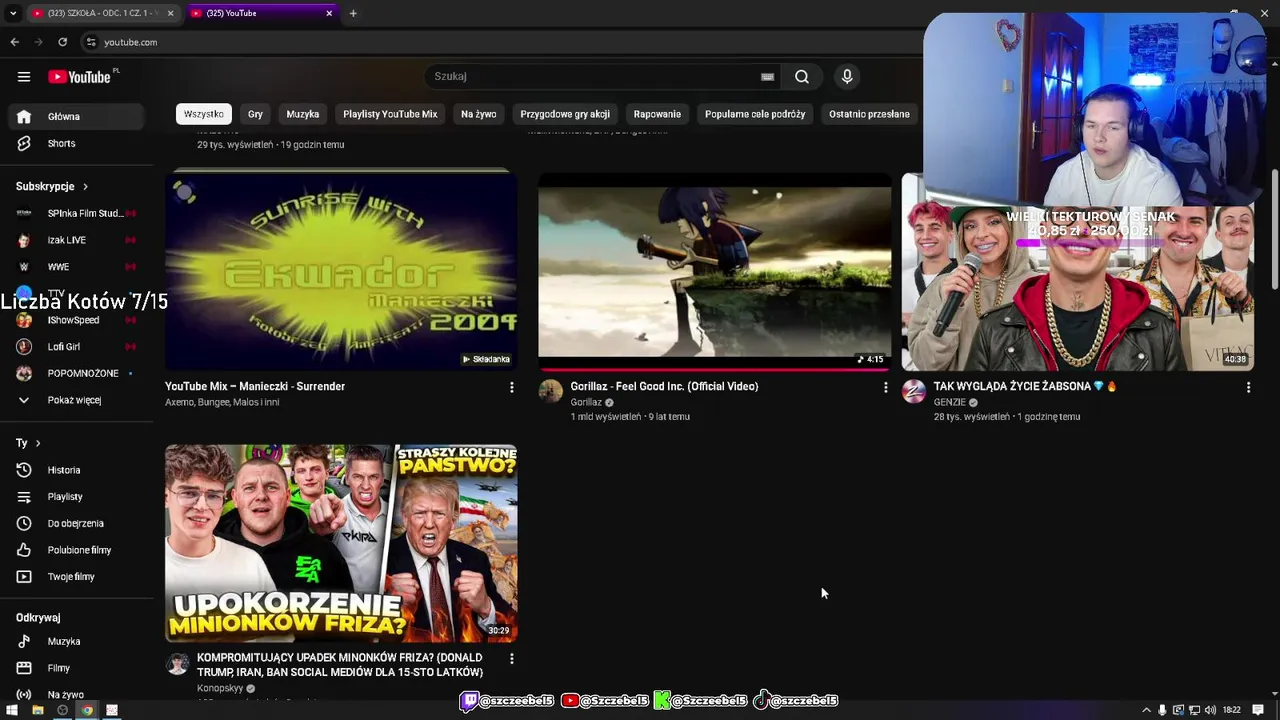
Task: Select the Playlisty YouTube Mix chip
Action: tap(390, 114)
